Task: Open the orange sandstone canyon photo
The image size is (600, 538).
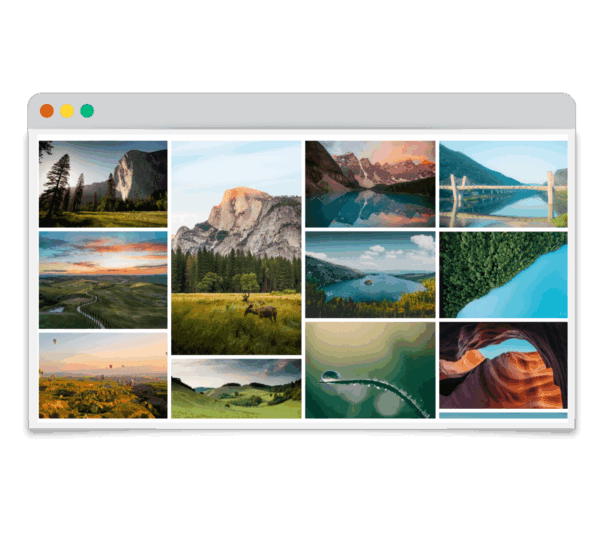Action: 503,365
